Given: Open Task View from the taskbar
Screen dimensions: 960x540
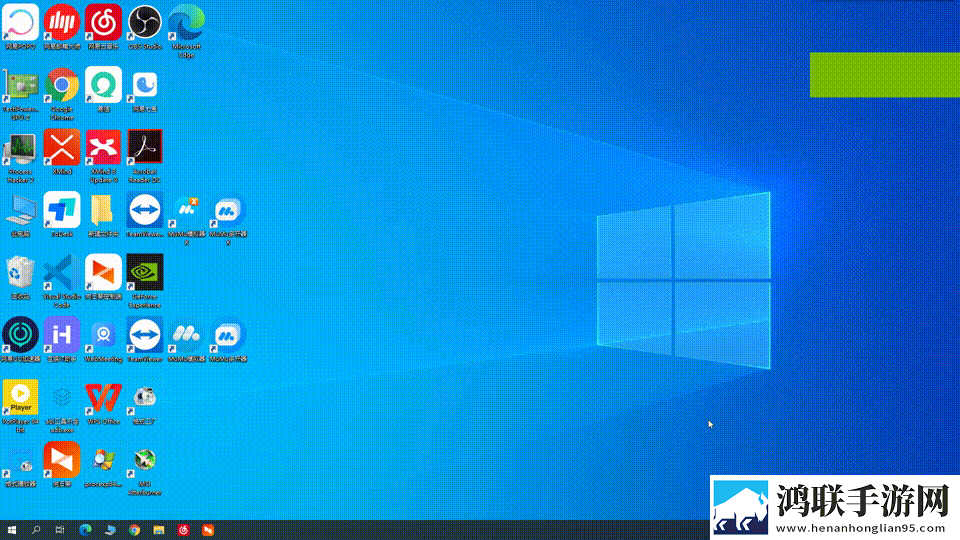Looking at the screenshot, I should point(59,530).
